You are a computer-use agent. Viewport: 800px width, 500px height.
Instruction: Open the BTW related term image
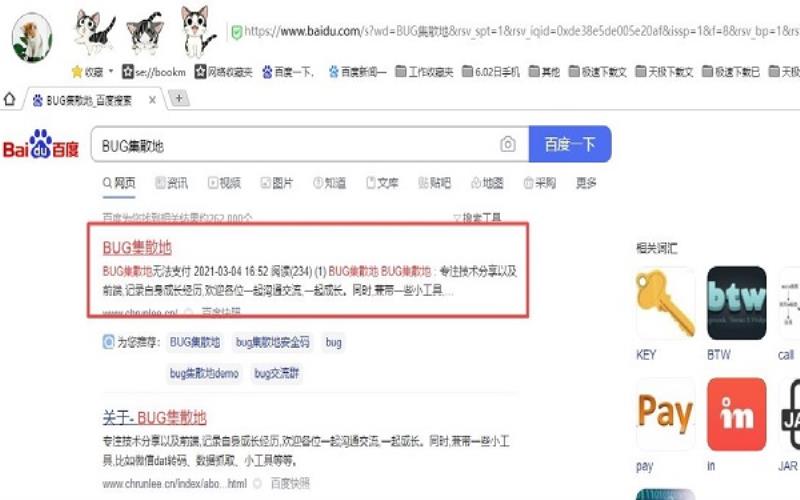[736, 303]
